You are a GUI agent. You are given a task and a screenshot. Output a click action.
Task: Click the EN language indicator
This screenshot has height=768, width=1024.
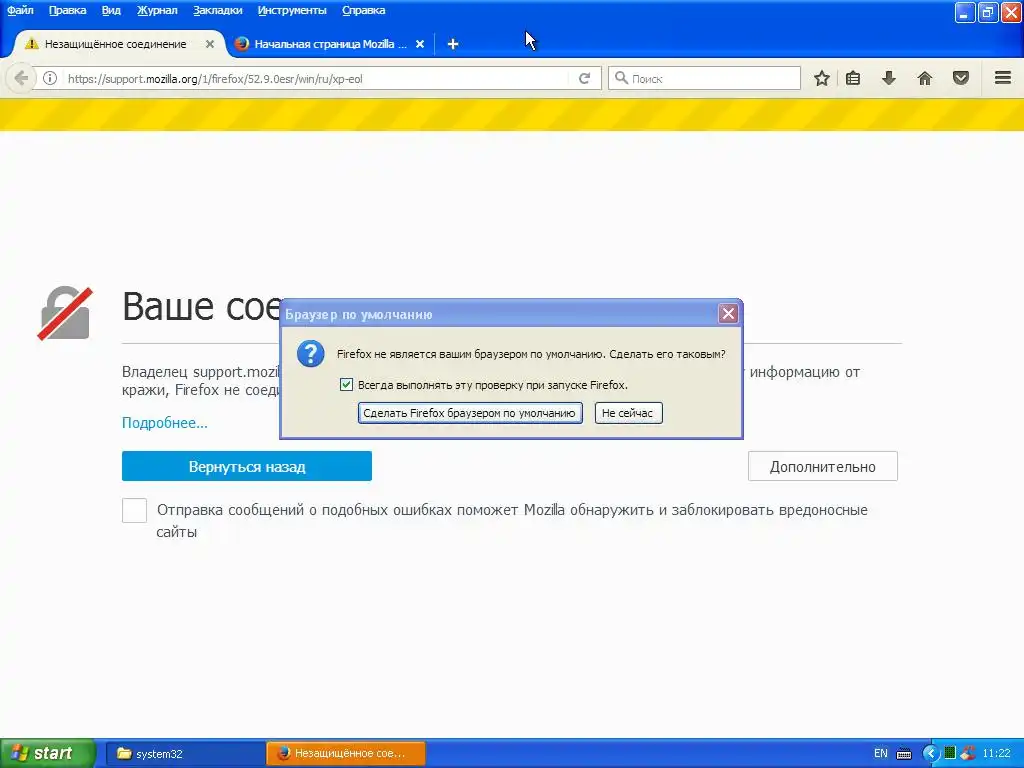coord(880,754)
